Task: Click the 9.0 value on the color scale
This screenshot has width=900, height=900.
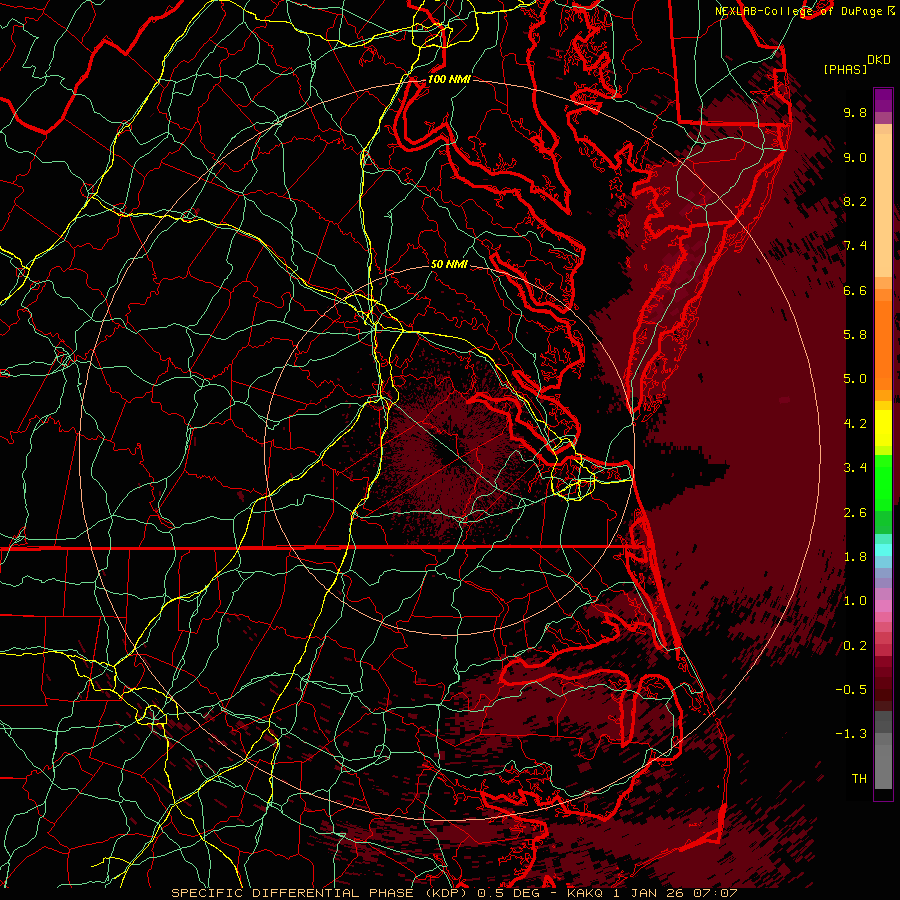Action: tap(855, 157)
